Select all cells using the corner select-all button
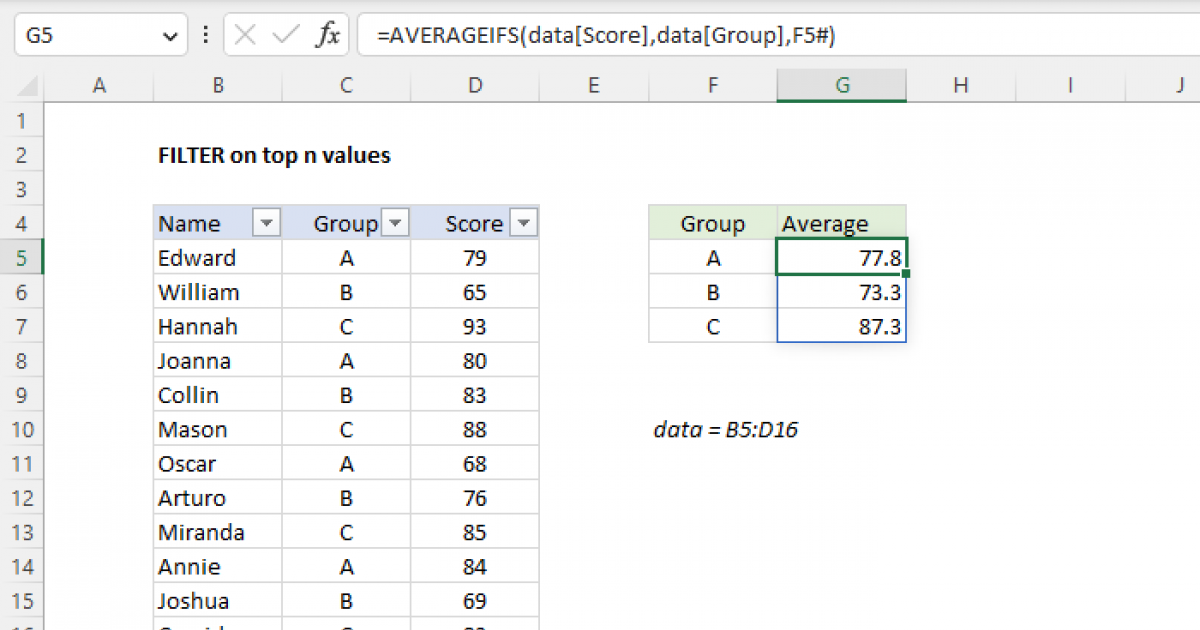Viewport: 1200px width, 630px height. [x=27, y=85]
